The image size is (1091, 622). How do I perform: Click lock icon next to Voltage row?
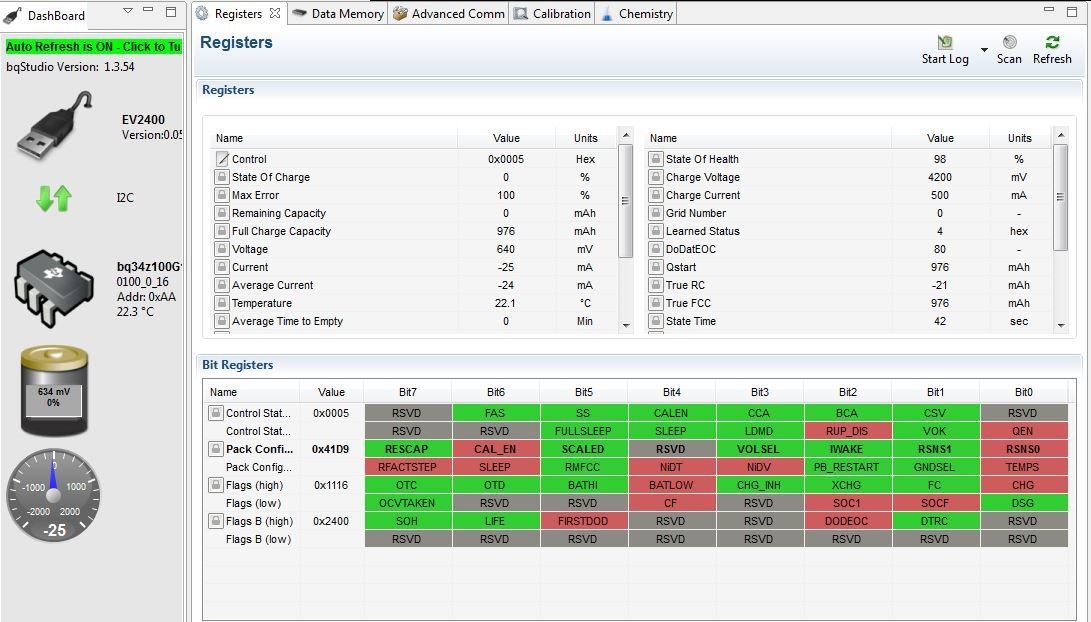(x=221, y=249)
